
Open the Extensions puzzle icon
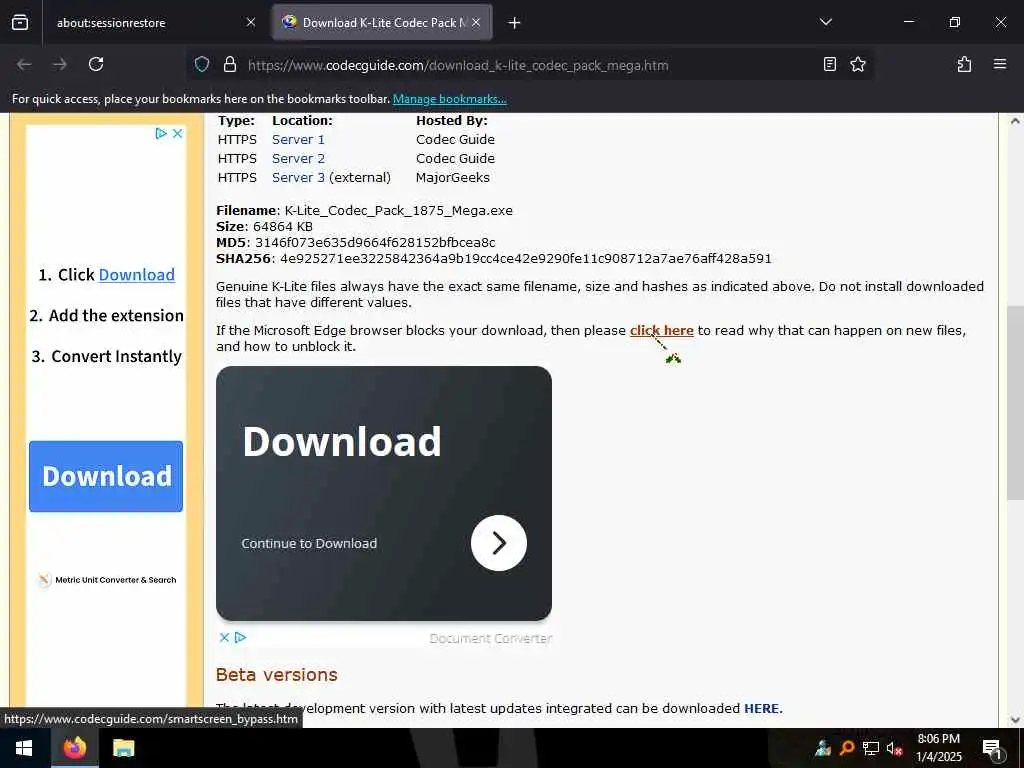pyautogui.click(x=964, y=64)
